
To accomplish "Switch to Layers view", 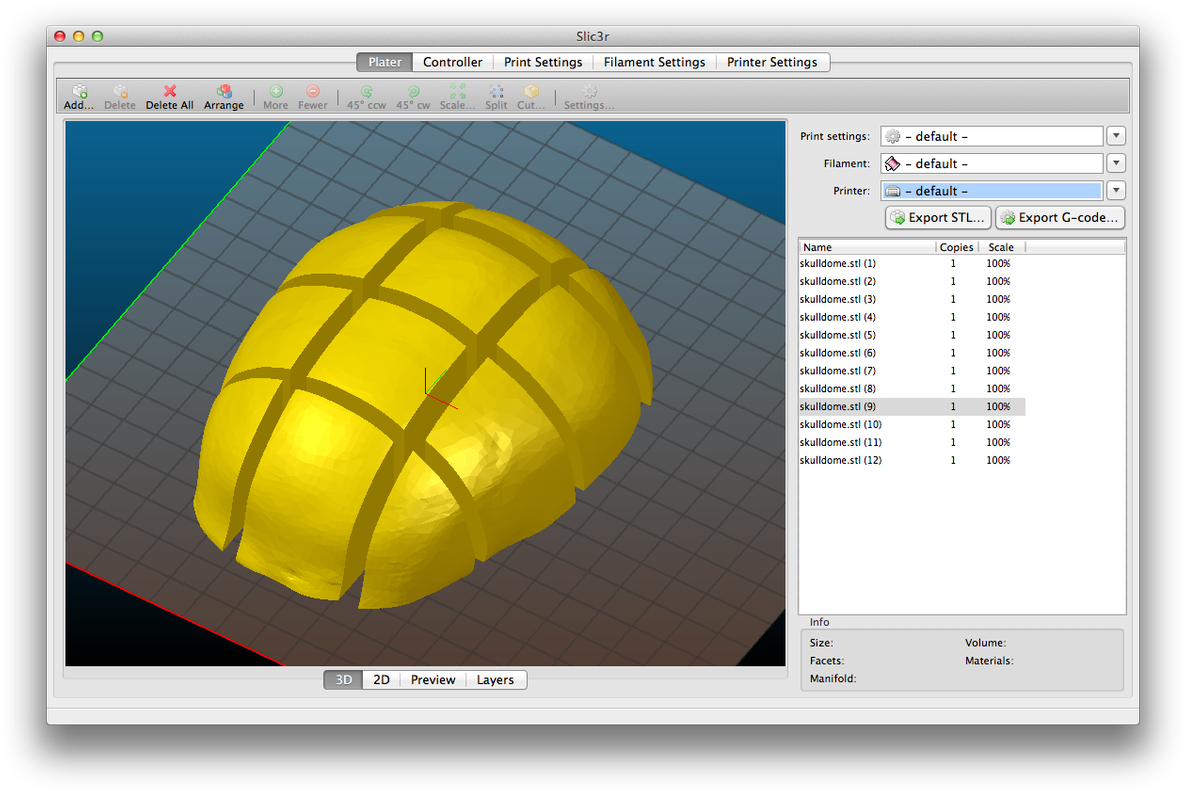I will pyautogui.click(x=495, y=680).
